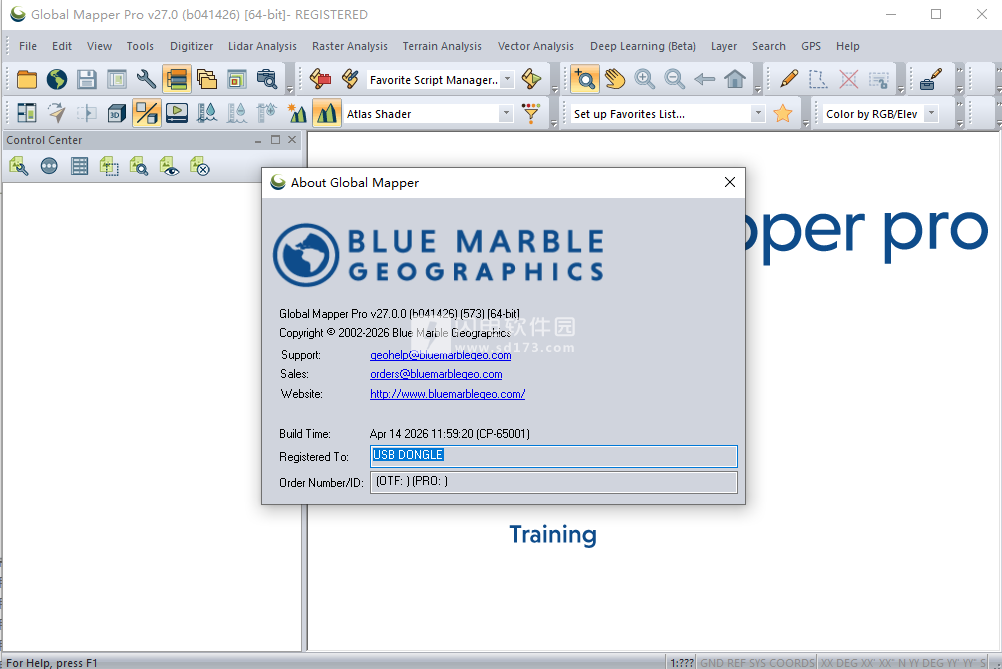This screenshot has width=1002, height=669.
Task: Open the online data globe icon
Action: [57, 79]
